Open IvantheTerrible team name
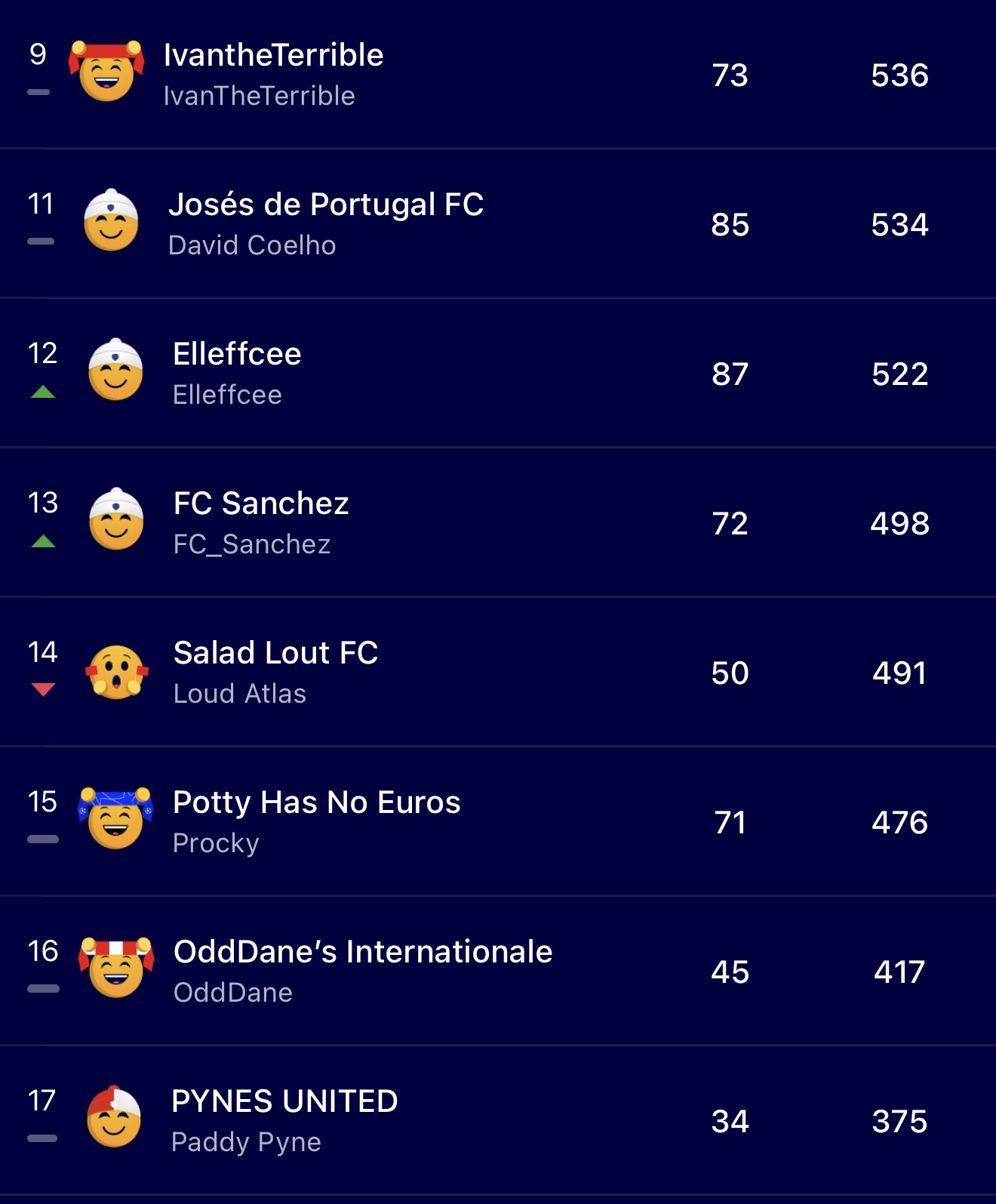 [273, 55]
